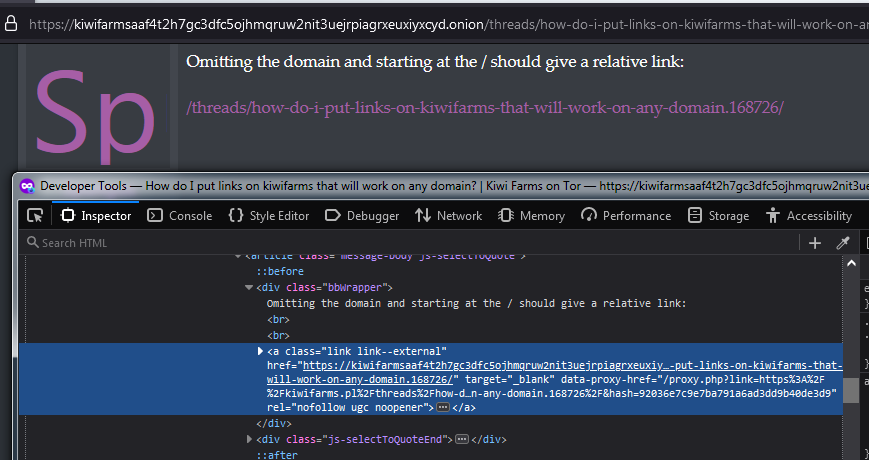This screenshot has height=460, width=869.
Task: Click the rel="nofollow ugc noopener" attribute
Action: point(350,407)
